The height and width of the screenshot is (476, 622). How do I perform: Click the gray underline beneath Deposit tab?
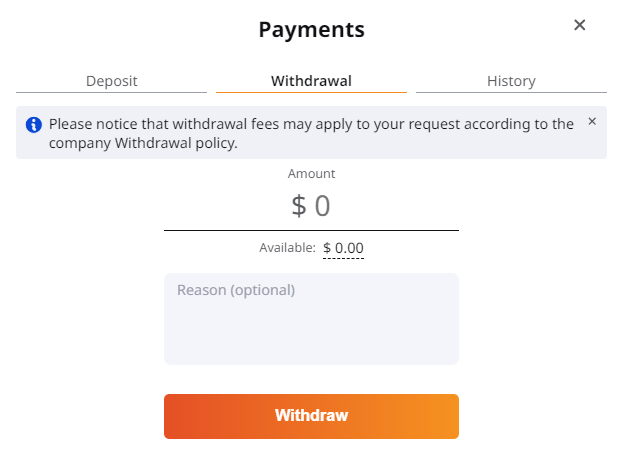coord(111,92)
